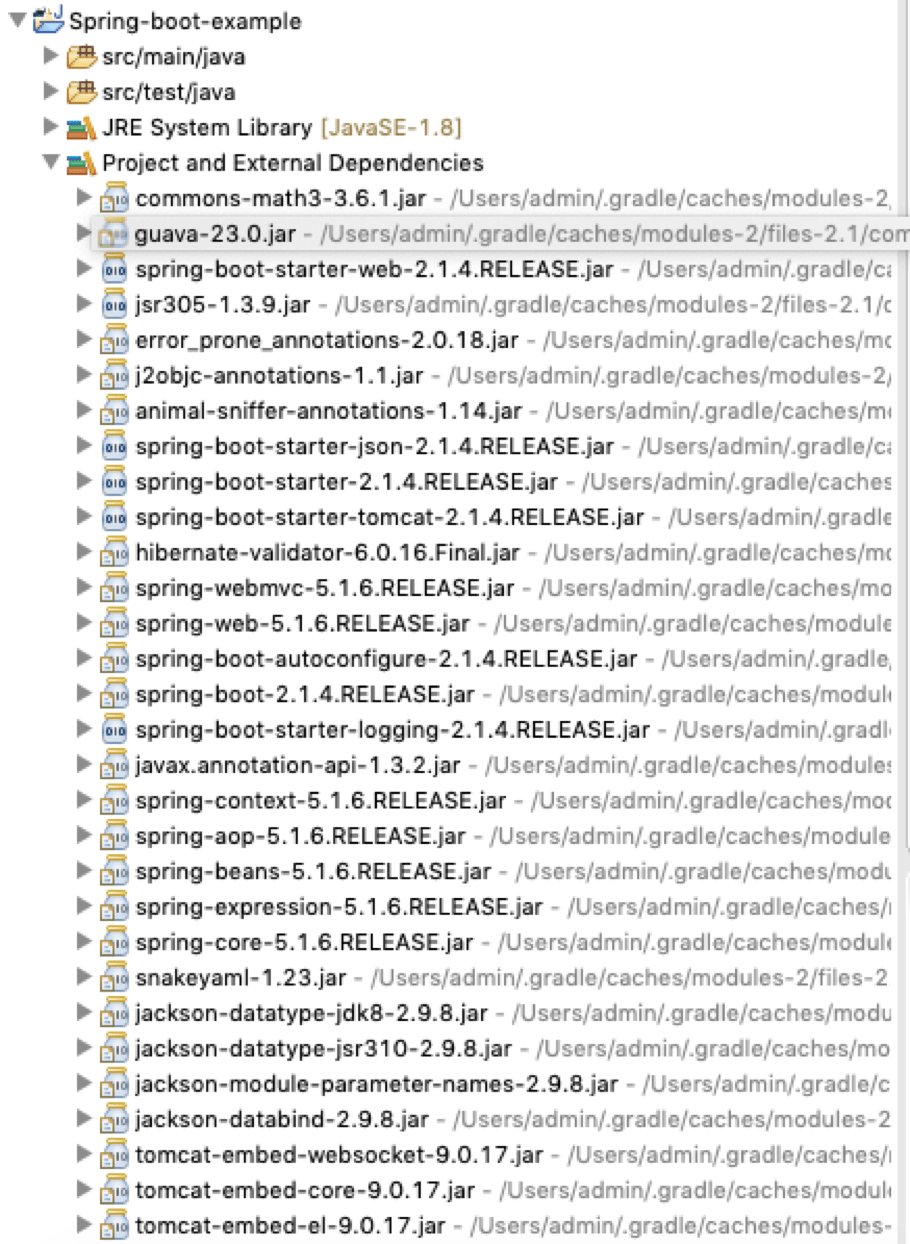The height and width of the screenshot is (1244, 910).
Task: Expand the JRE System Library node
Action: pyautogui.click(x=50, y=127)
